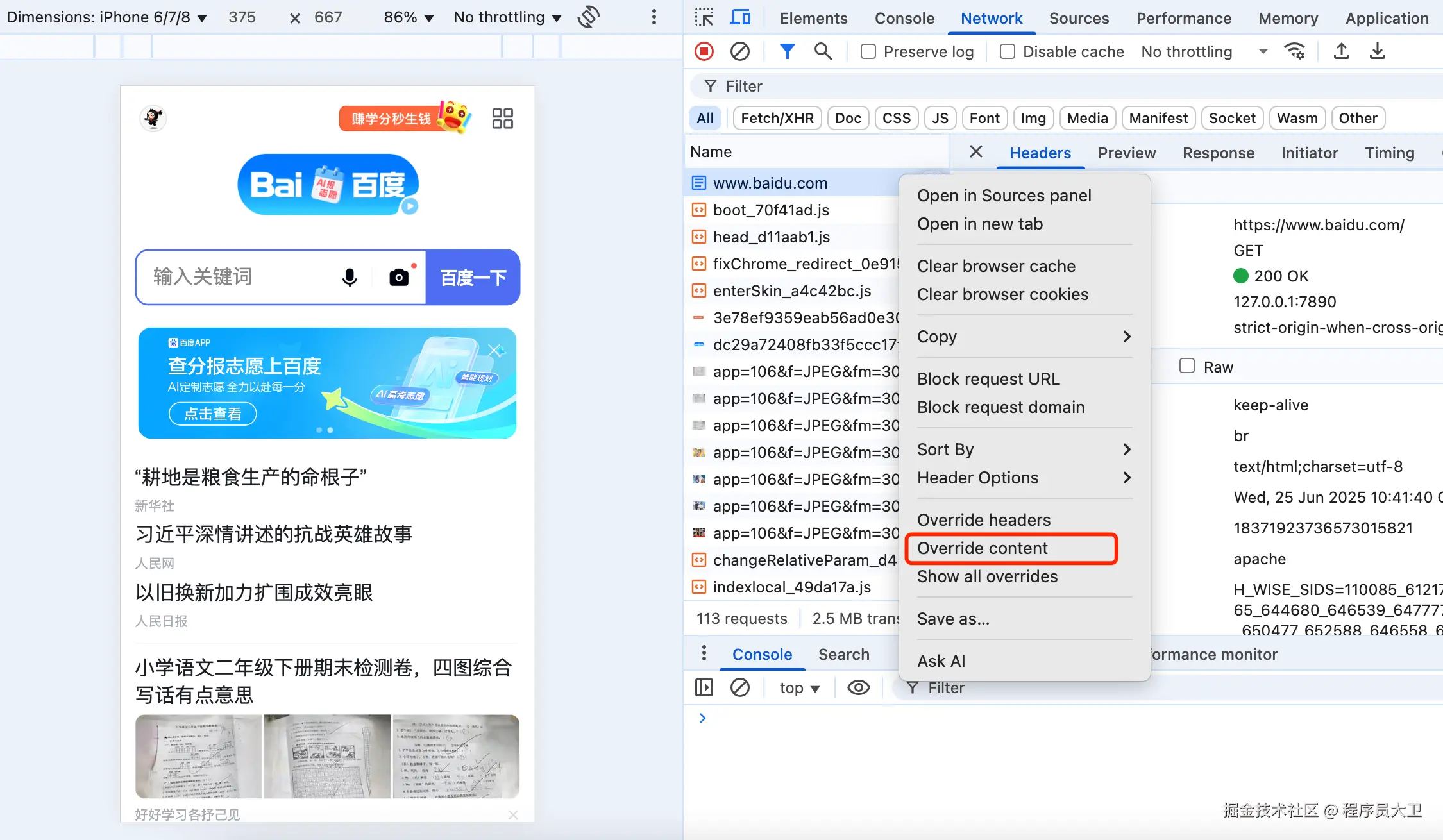The height and width of the screenshot is (840, 1443).
Task: Click the inspect element picker icon
Action: coord(704,17)
